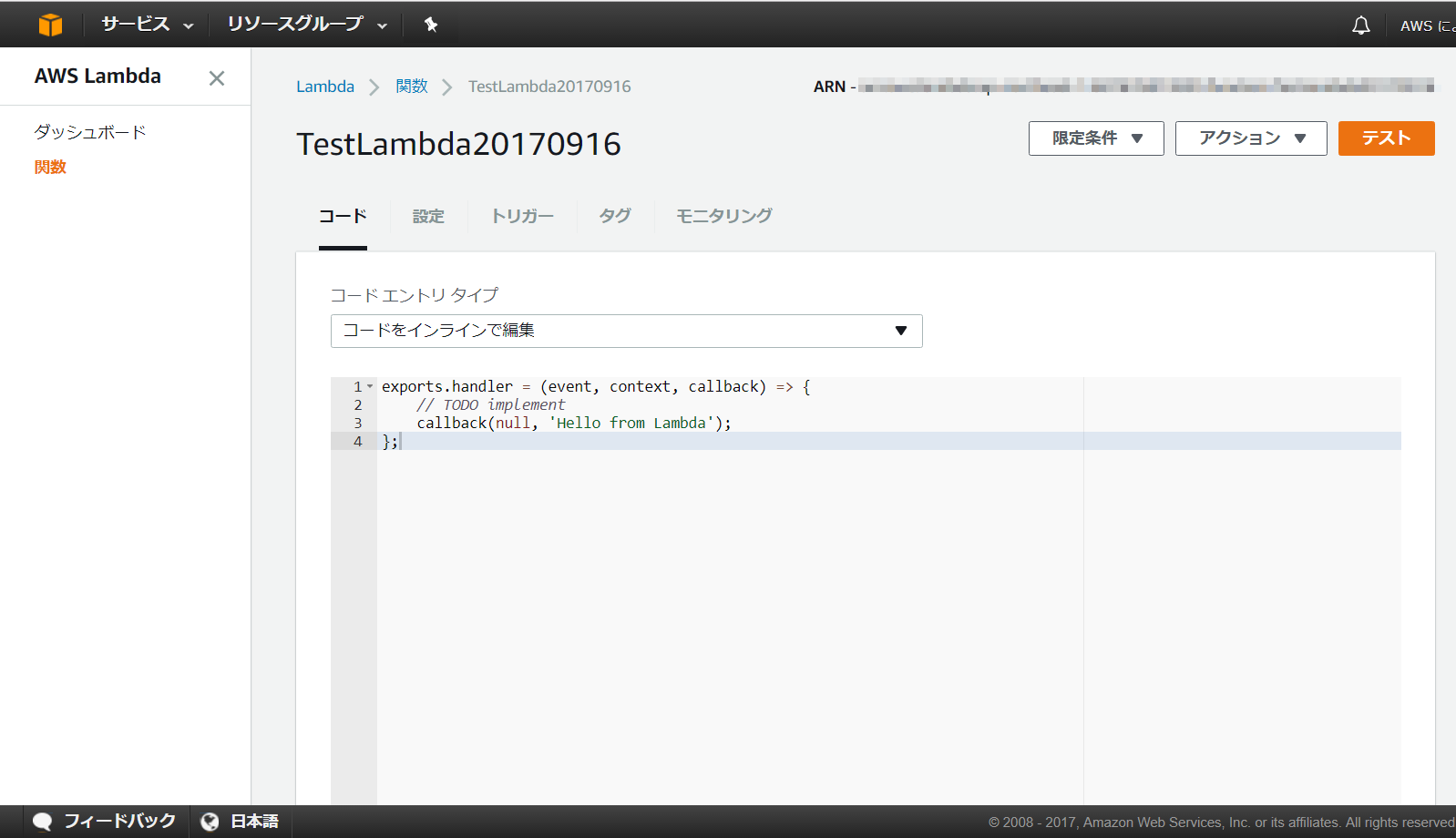1456x838 pixels.
Task: Select 関数 in the sidebar
Action: click(x=50, y=167)
